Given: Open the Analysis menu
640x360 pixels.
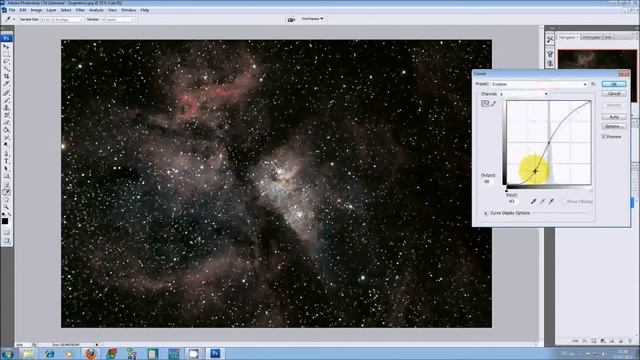Looking at the screenshot, I should (x=96, y=10).
